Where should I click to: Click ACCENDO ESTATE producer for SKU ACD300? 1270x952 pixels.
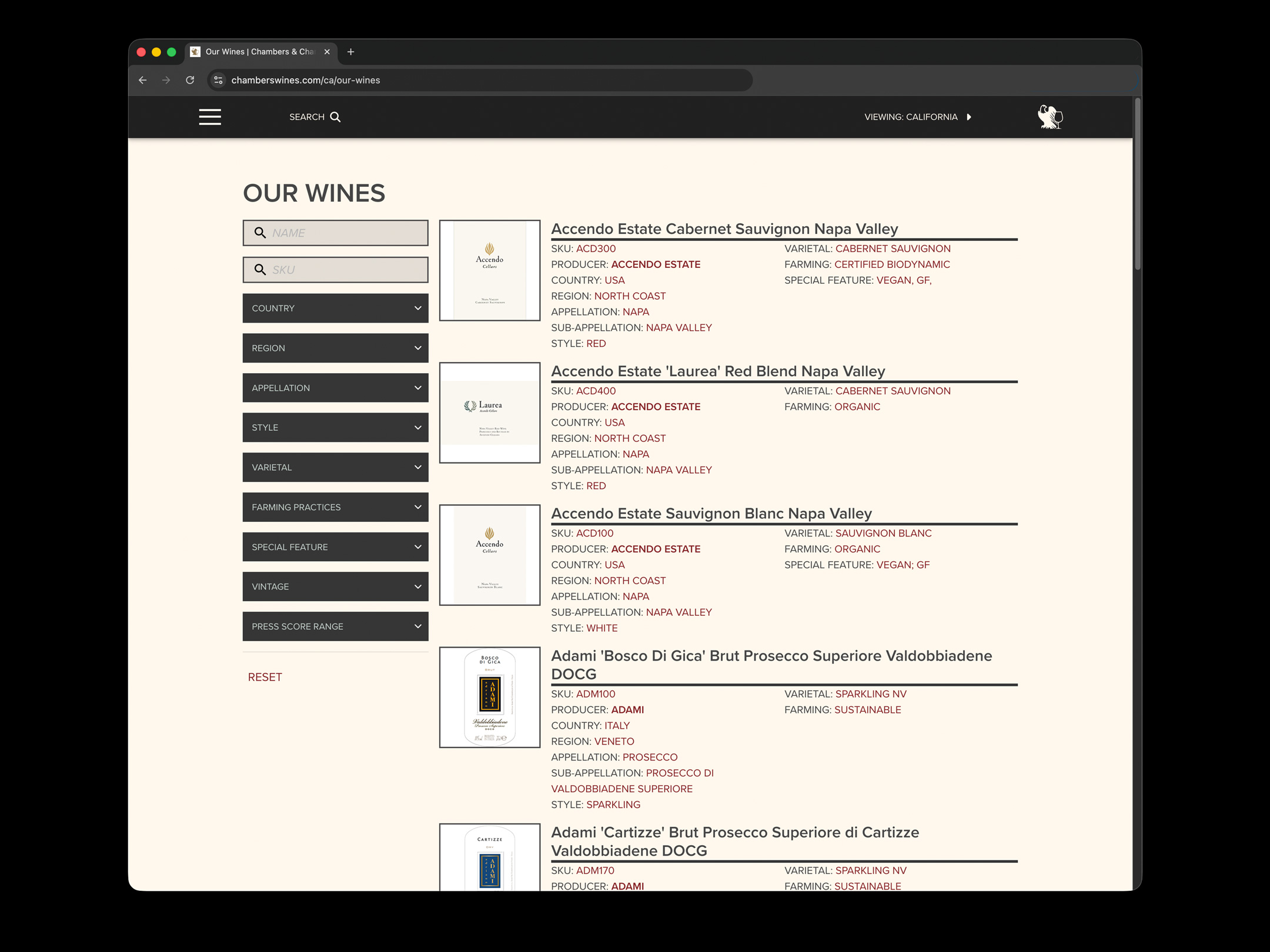tap(656, 264)
